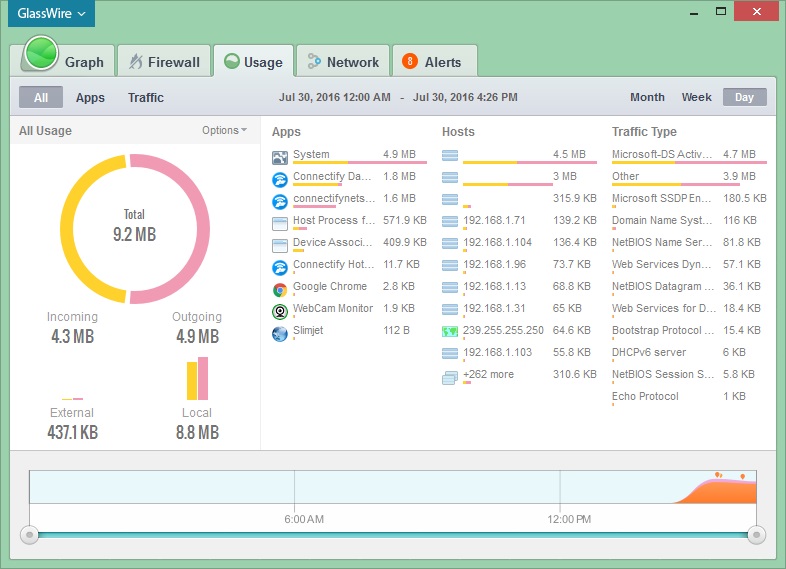Click the right timeline range slider handle
Viewport: 786px width, 569px height.
point(756,535)
